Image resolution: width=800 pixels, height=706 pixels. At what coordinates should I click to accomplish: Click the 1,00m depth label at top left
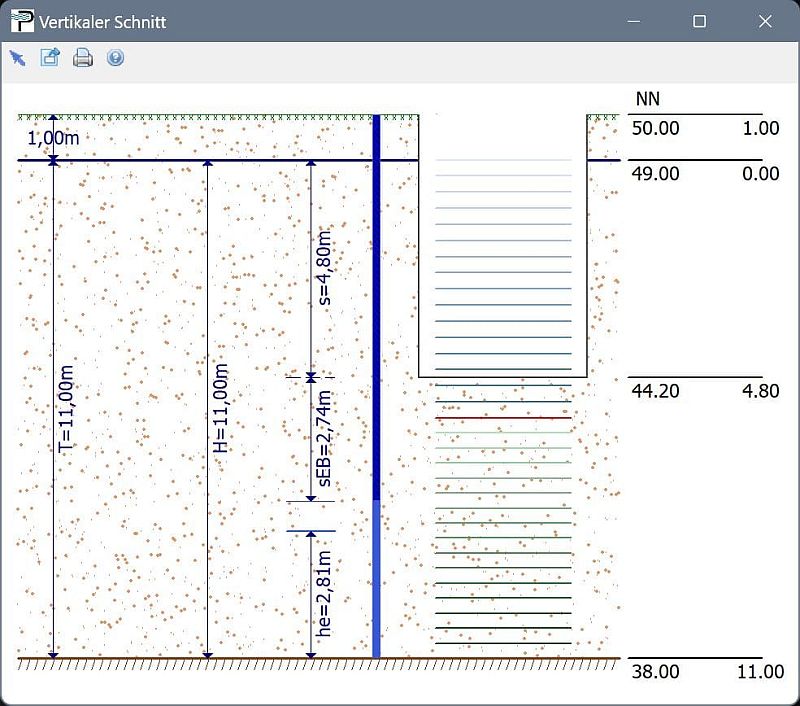pyautogui.click(x=53, y=138)
